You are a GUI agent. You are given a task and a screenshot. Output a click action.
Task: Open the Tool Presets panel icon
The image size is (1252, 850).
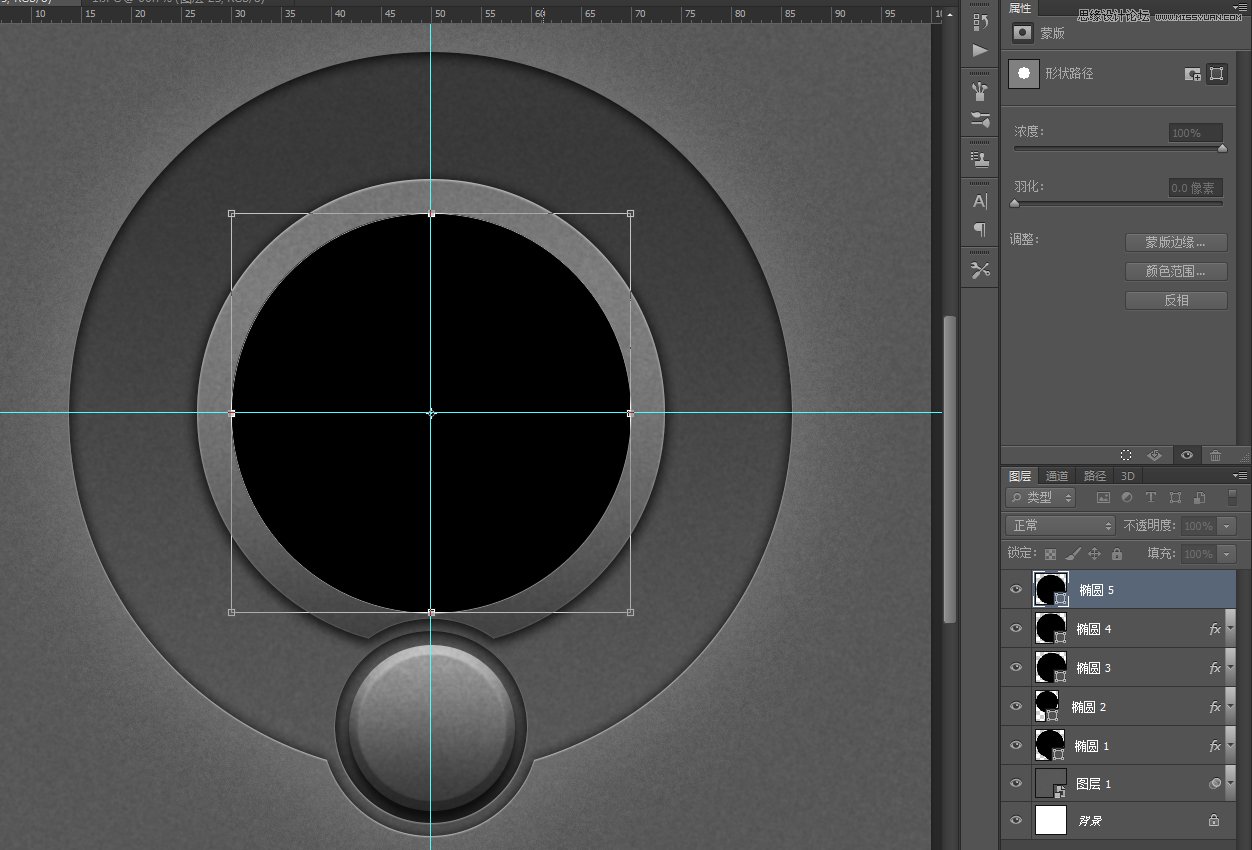[980, 270]
